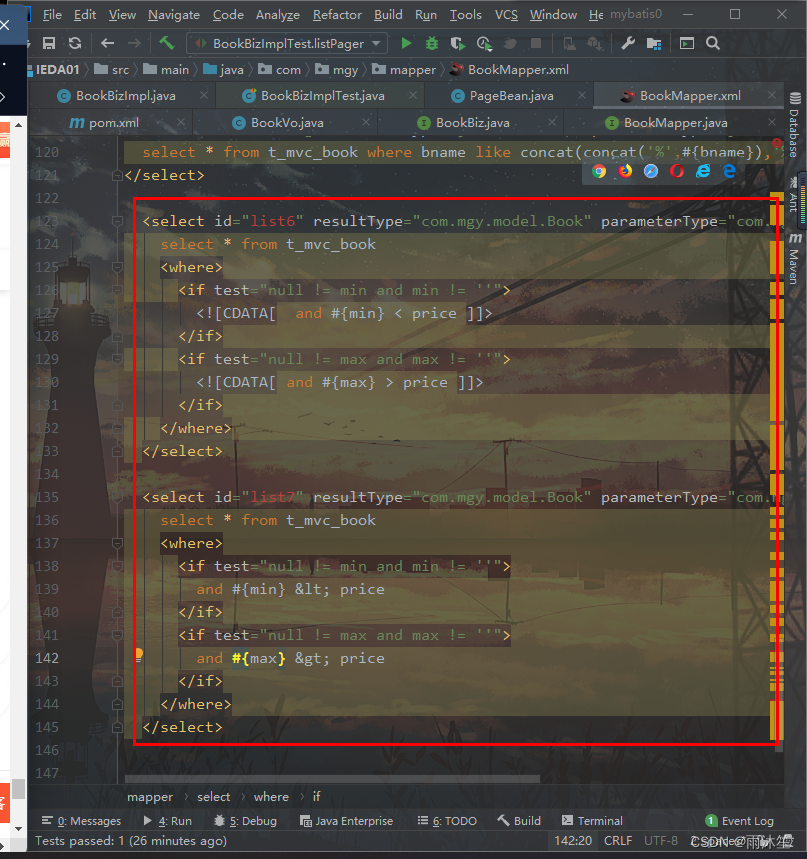The width and height of the screenshot is (807, 859).
Task: Open the File menu
Action: click(x=52, y=15)
